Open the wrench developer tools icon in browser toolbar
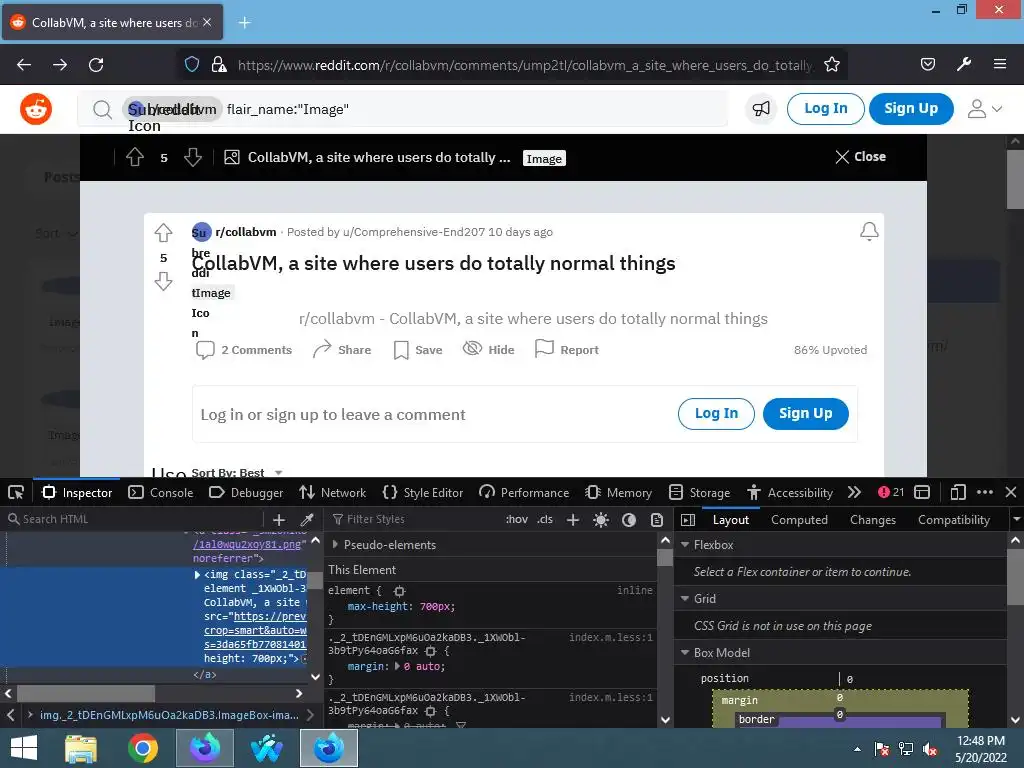This screenshot has width=1024, height=768. pyautogui.click(x=963, y=64)
